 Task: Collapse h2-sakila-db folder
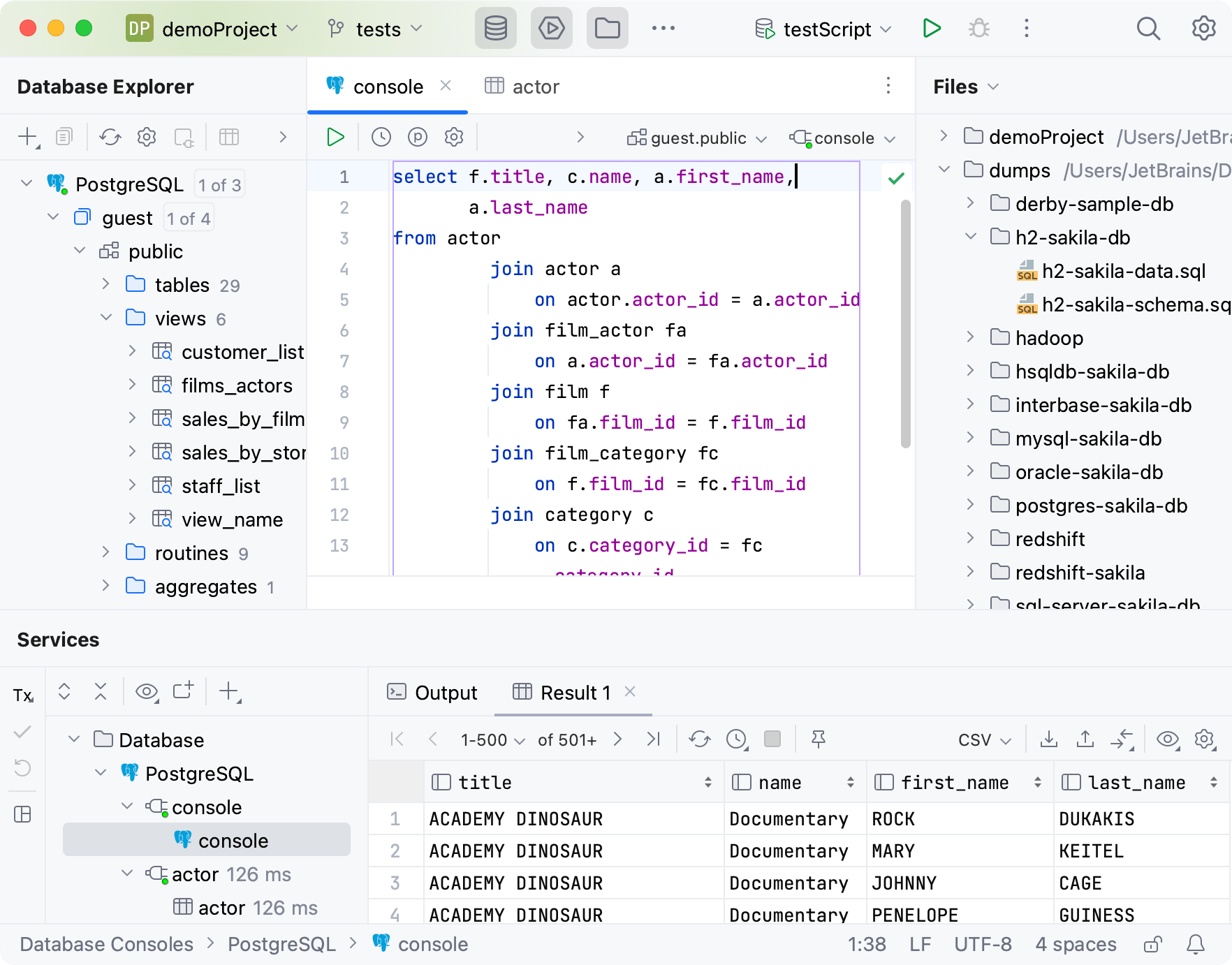tap(971, 237)
